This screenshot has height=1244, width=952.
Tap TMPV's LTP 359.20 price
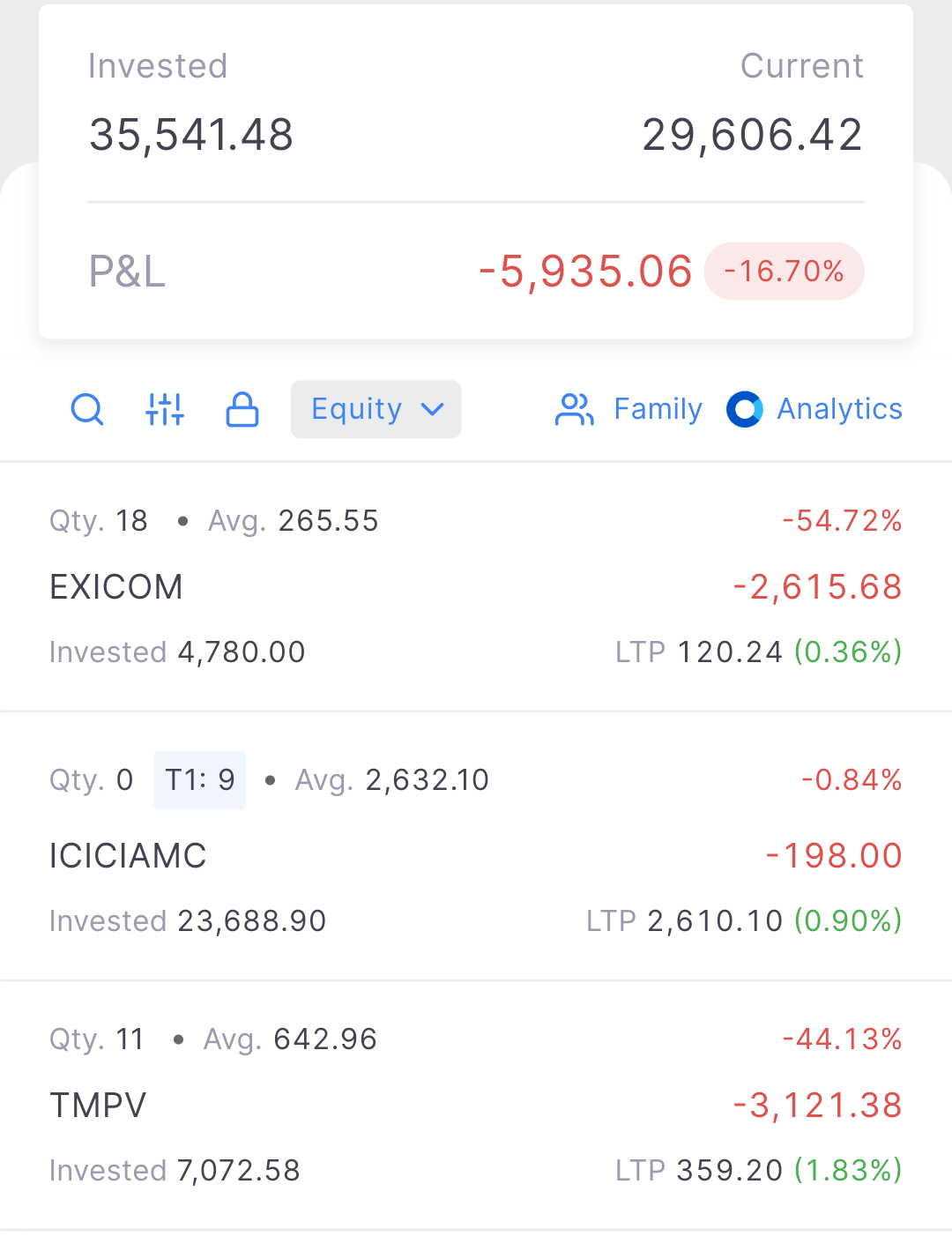pos(730,1171)
